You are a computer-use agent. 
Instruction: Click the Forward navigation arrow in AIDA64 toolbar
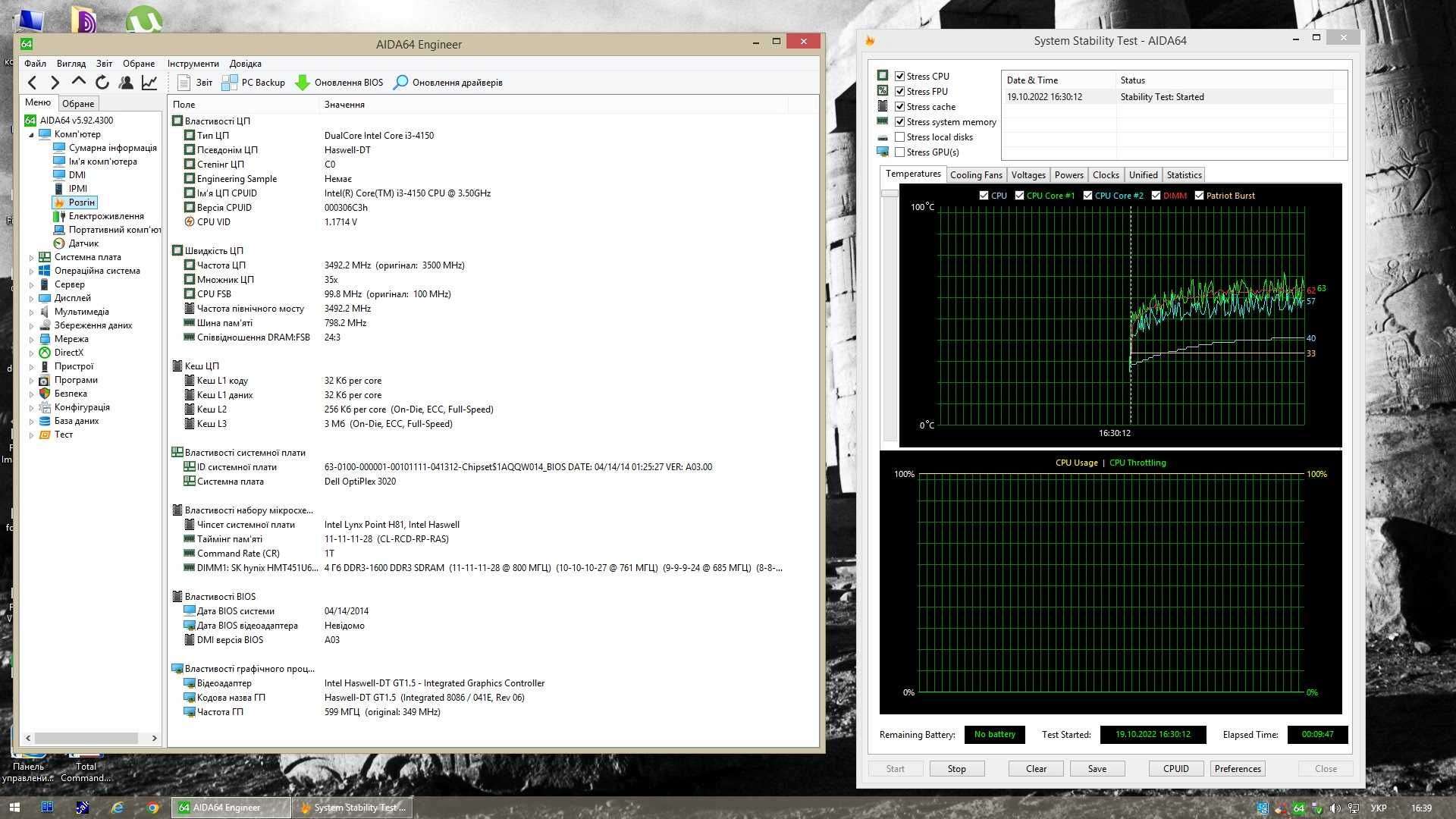55,83
